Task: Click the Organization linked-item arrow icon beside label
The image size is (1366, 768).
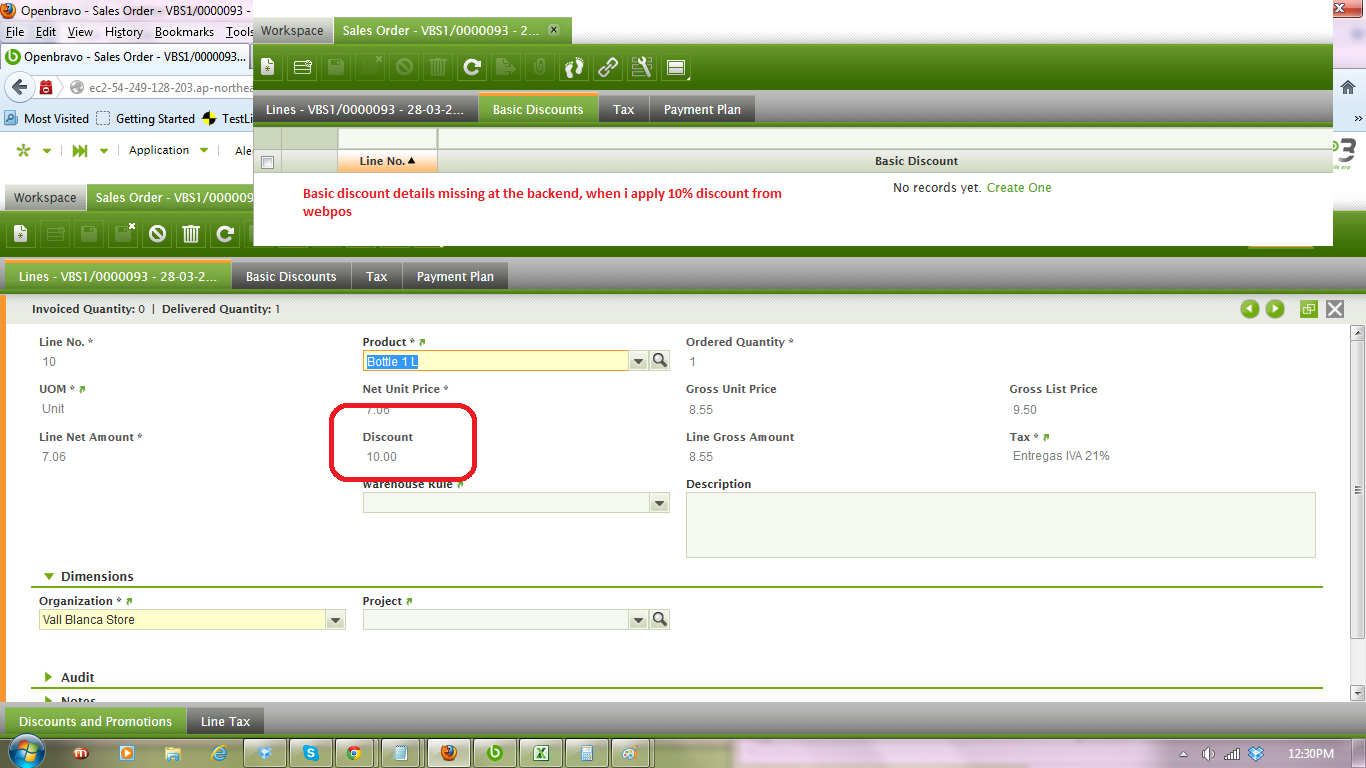Action: click(x=129, y=602)
